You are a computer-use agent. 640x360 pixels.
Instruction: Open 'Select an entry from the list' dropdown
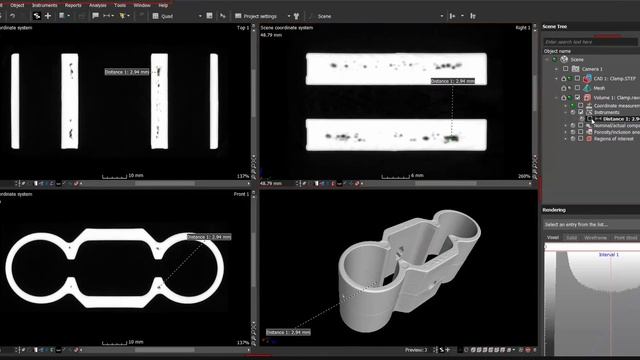point(592,224)
